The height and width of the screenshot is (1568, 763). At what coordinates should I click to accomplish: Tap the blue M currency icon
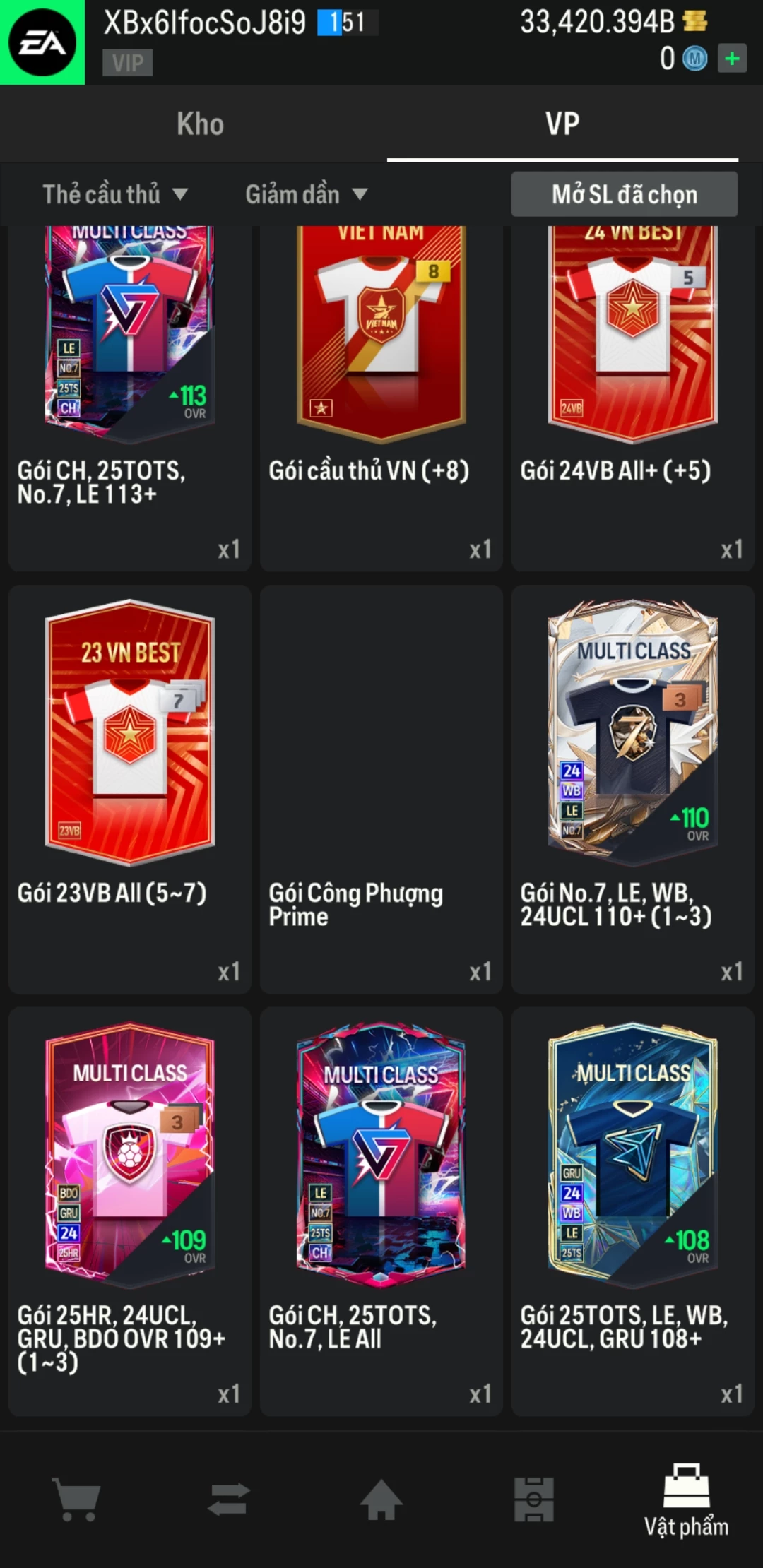pos(694,59)
